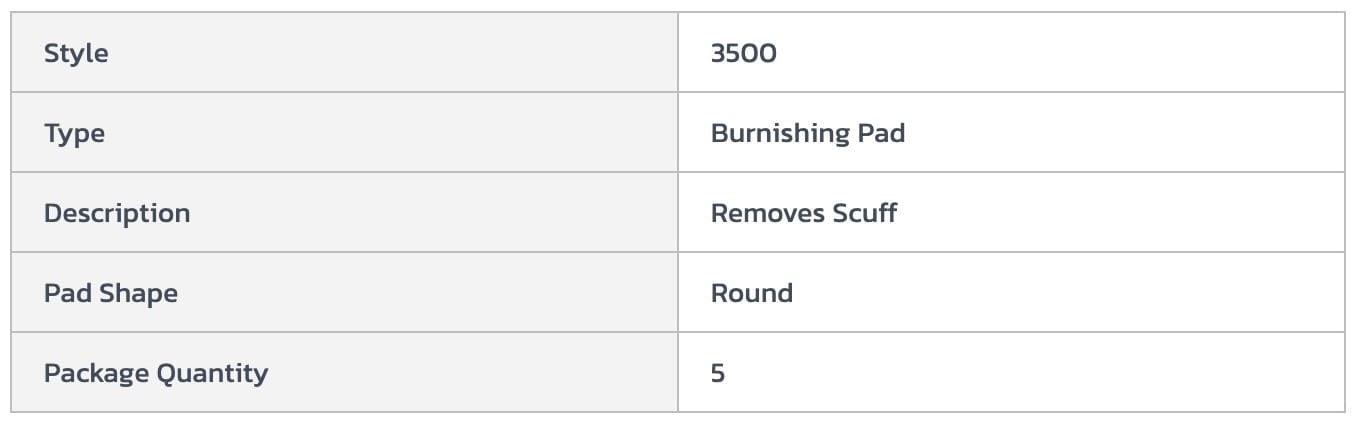Viewport: 1357px width, 423px height.
Task: Click the Type row label
Action: (74, 133)
